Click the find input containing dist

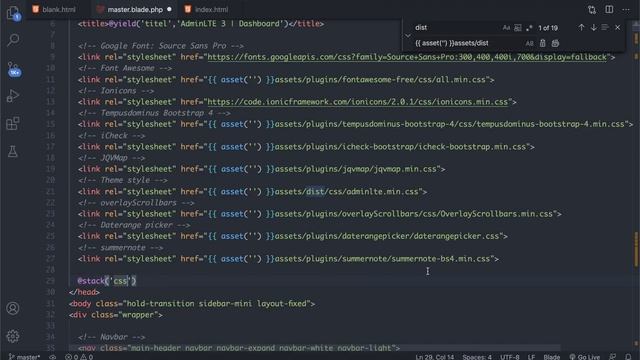coord(457,27)
